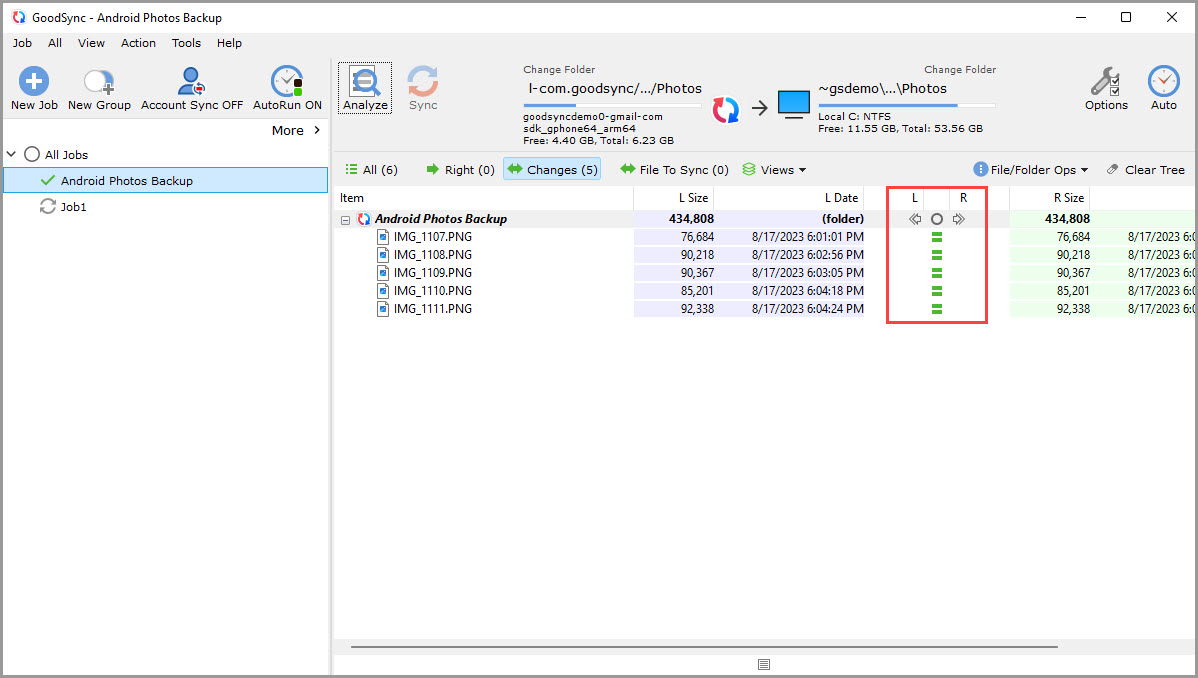The height and width of the screenshot is (678, 1198).
Task: Click the sync direction icon between folders
Action: [x=726, y=109]
